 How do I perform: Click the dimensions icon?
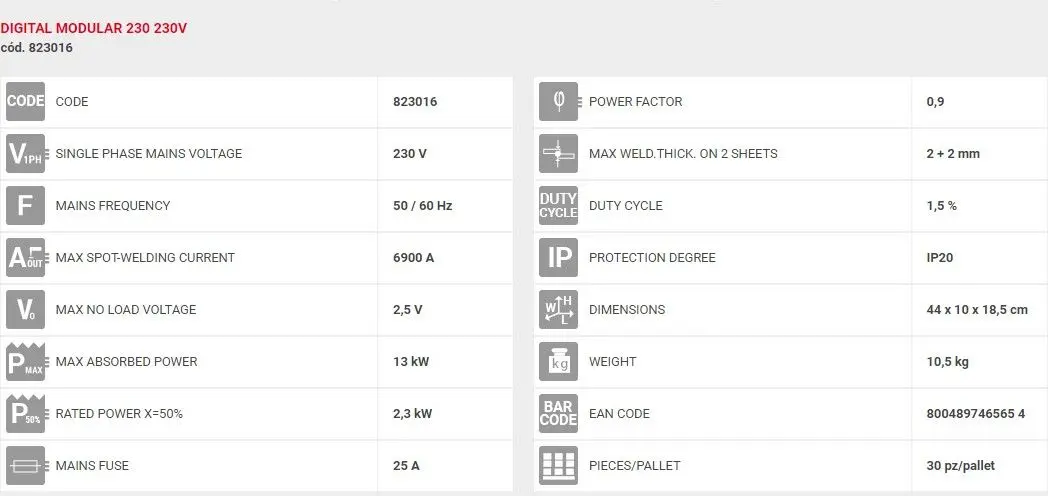pyautogui.click(x=558, y=310)
